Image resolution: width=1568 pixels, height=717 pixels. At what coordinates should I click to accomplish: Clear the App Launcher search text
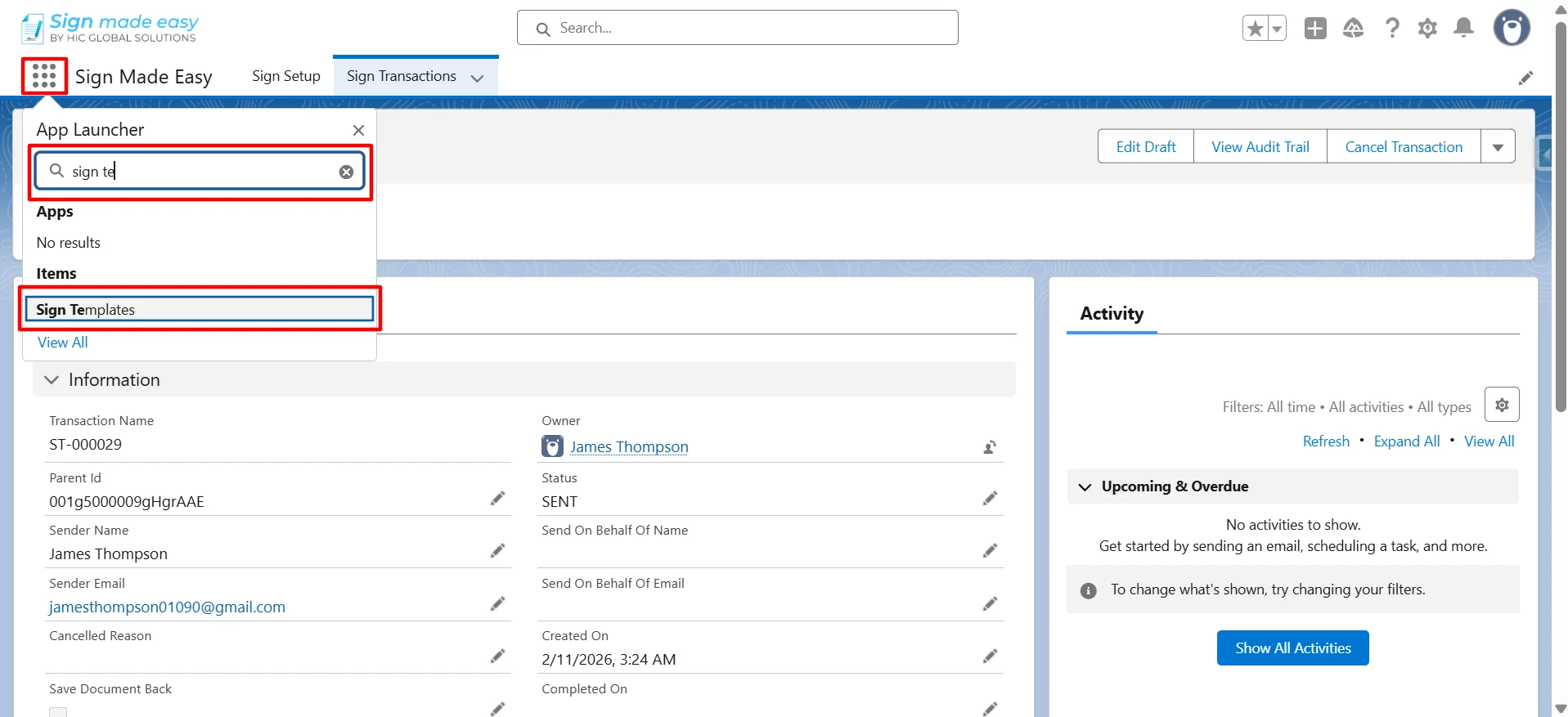pyautogui.click(x=347, y=172)
